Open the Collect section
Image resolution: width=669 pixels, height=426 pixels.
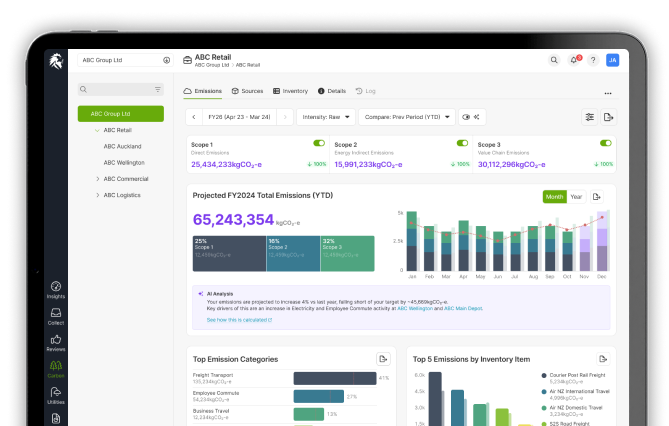(x=56, y=317)
